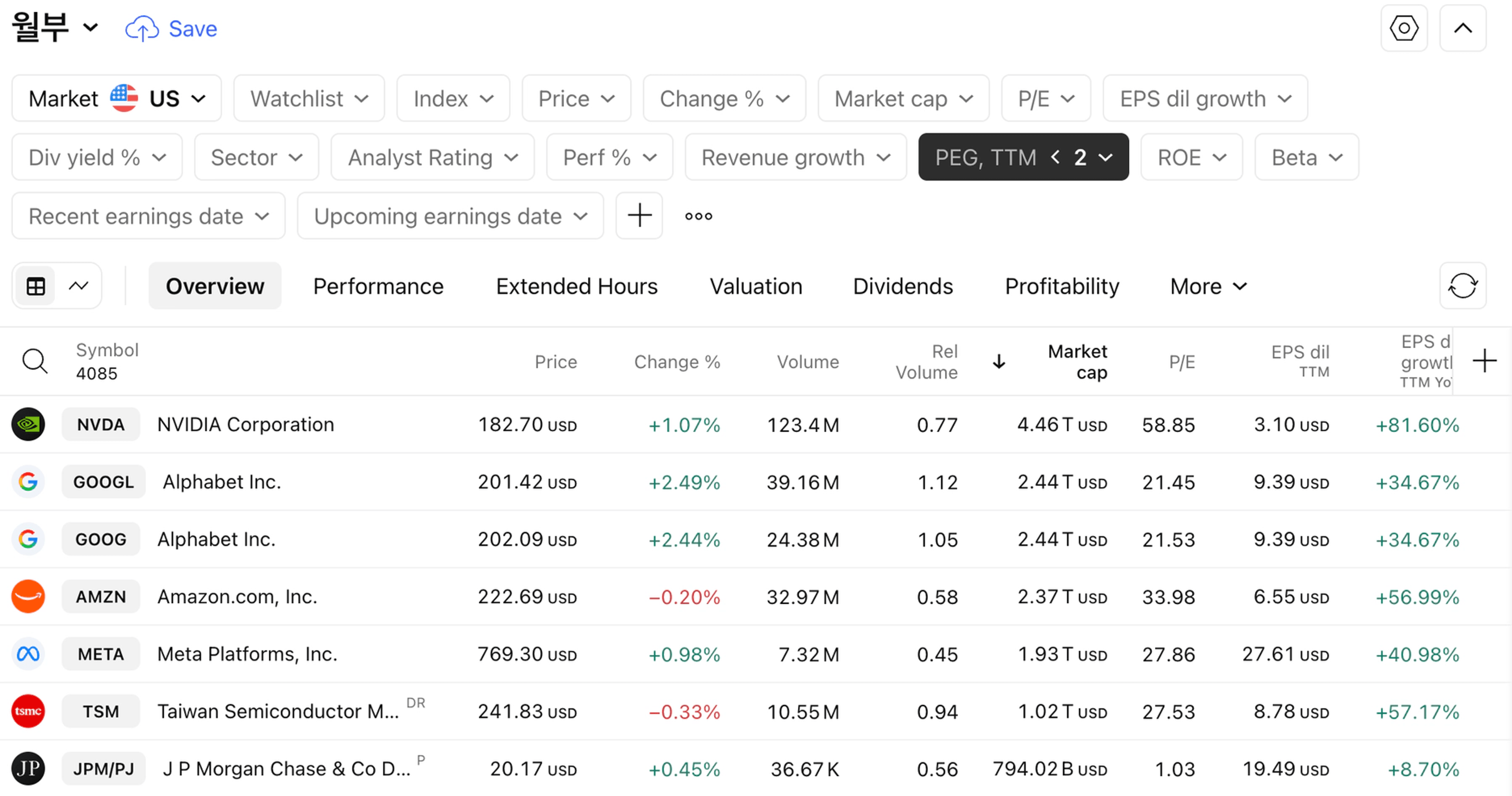The height and width of the screenshot is (796, 1512).
Task: Open the three-dots more filters menu
Action: pyautogui.click(x=699, y=216)
